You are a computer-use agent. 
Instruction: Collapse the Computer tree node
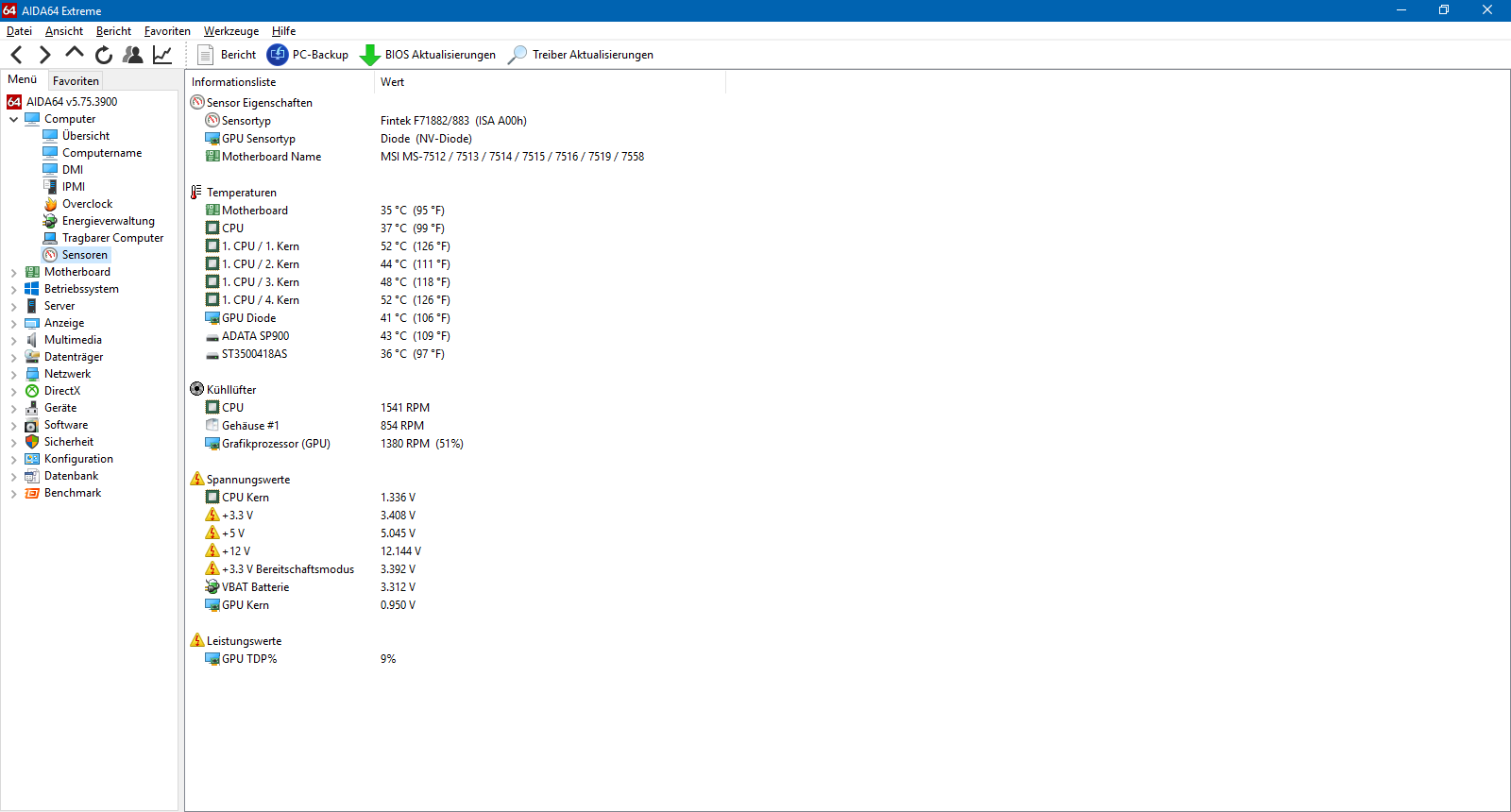pyautogui.click(x=13, y=119)
